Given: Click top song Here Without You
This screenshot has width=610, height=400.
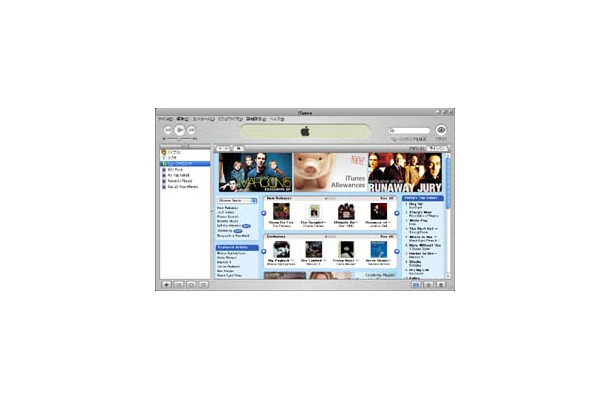Looking at the screenshot, I should pyautogui.click(x=425, y=245).
